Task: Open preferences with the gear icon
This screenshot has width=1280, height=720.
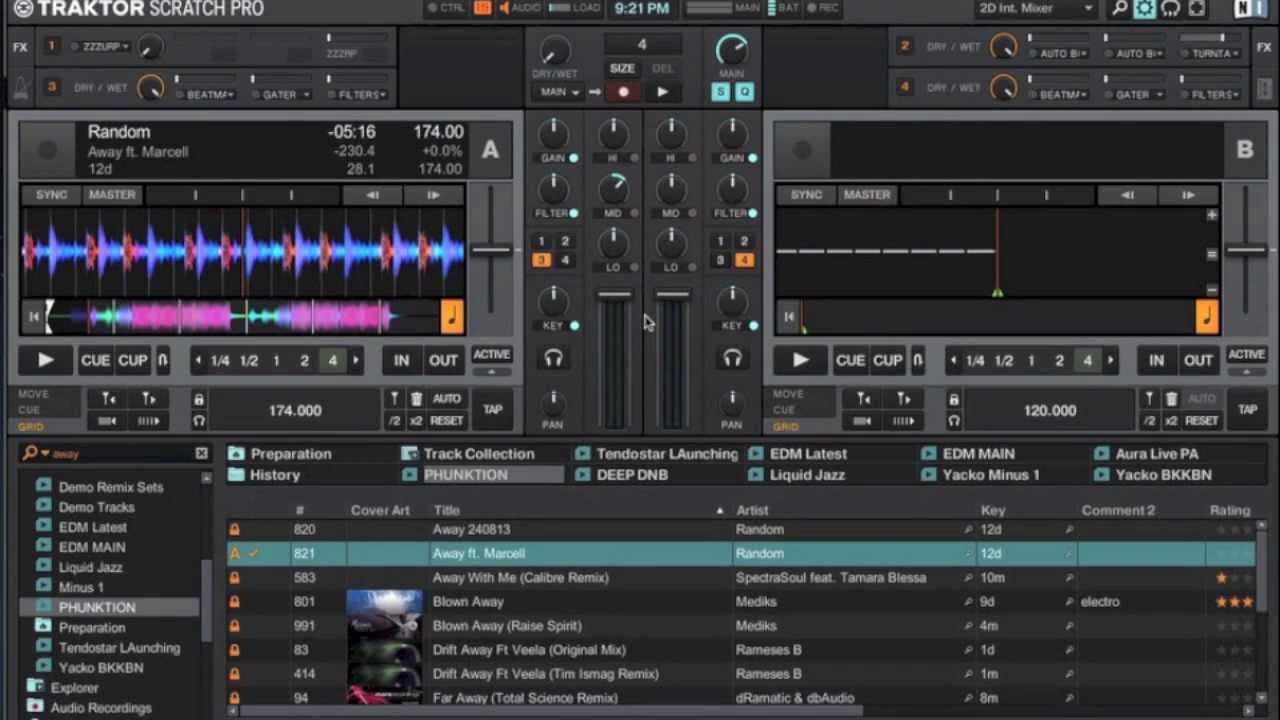Action: (1145, 9)
